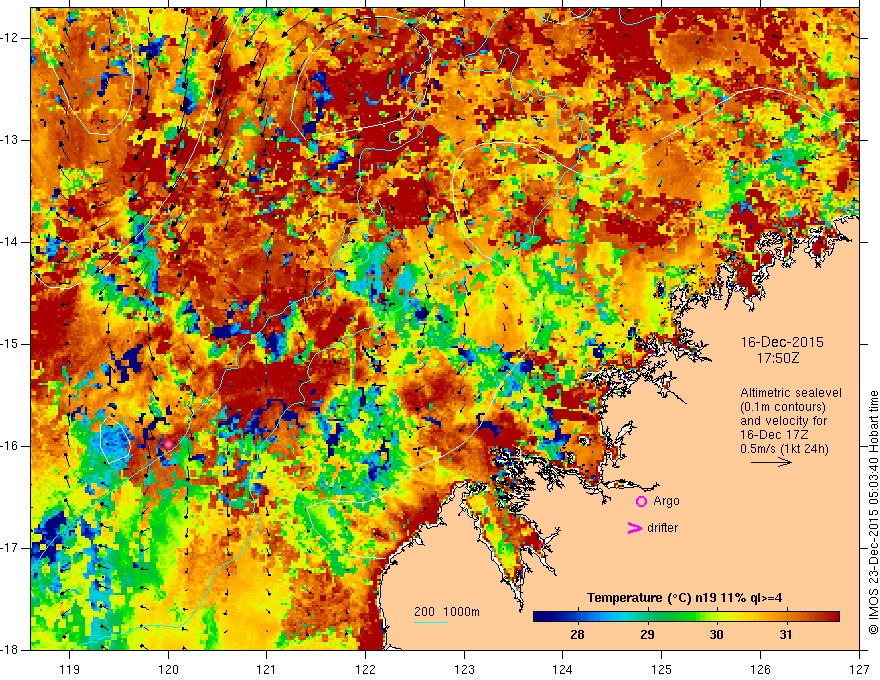Click the color bar label '30'
Viewport: 880px width, 680px height.
tap(716, 635)
